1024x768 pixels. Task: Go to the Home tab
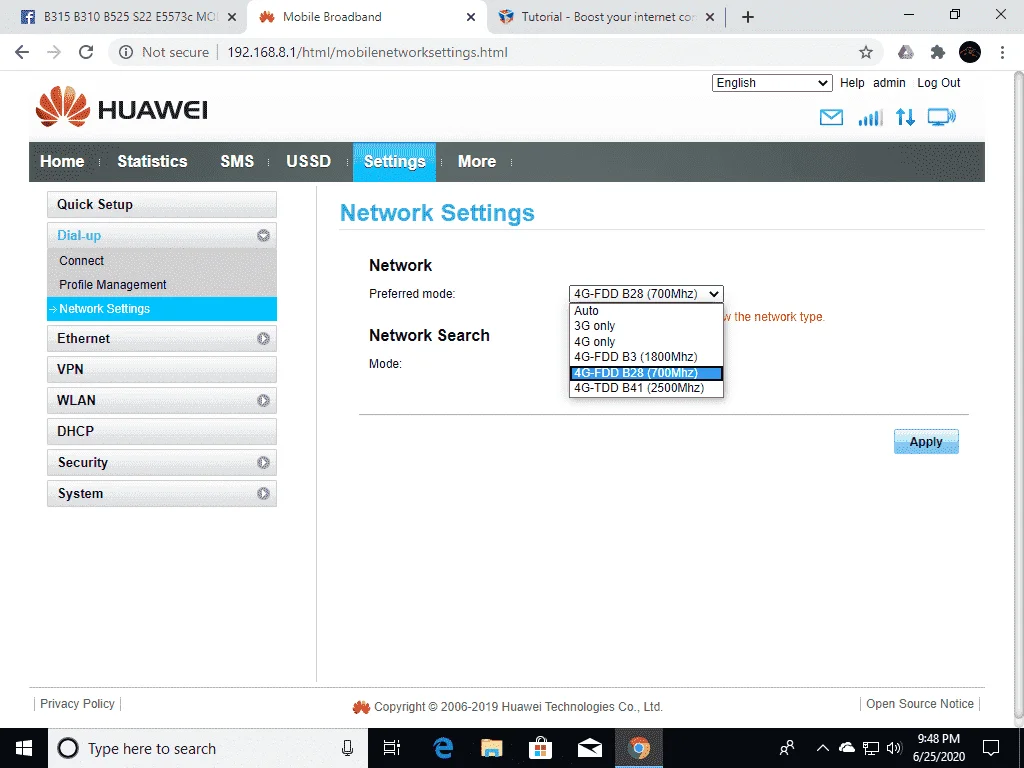62,161
